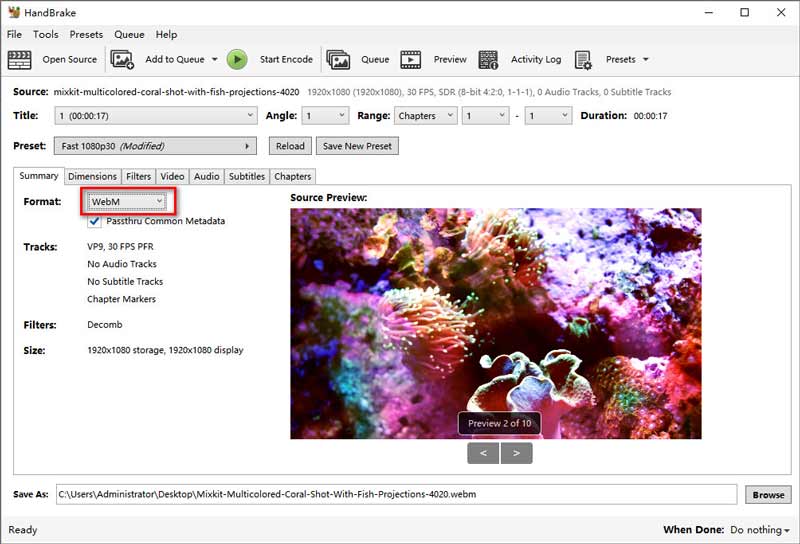This screenshot has width=800, height=544.
Task: Click the Open Source clapperboard icon
Action: [19, 60]
